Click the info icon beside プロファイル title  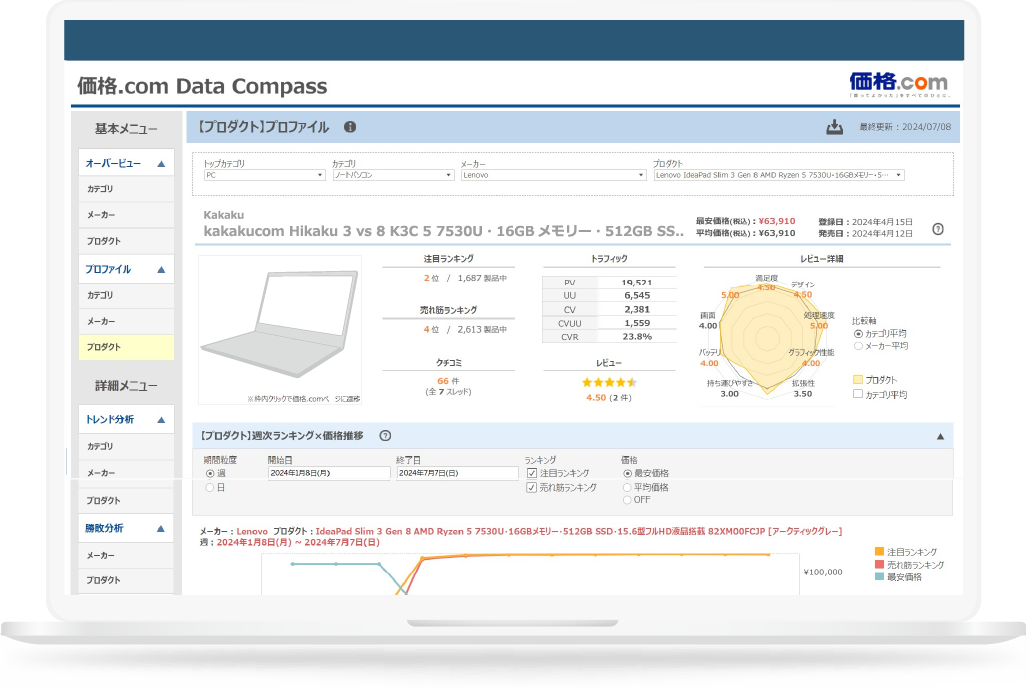coord(350,127)
